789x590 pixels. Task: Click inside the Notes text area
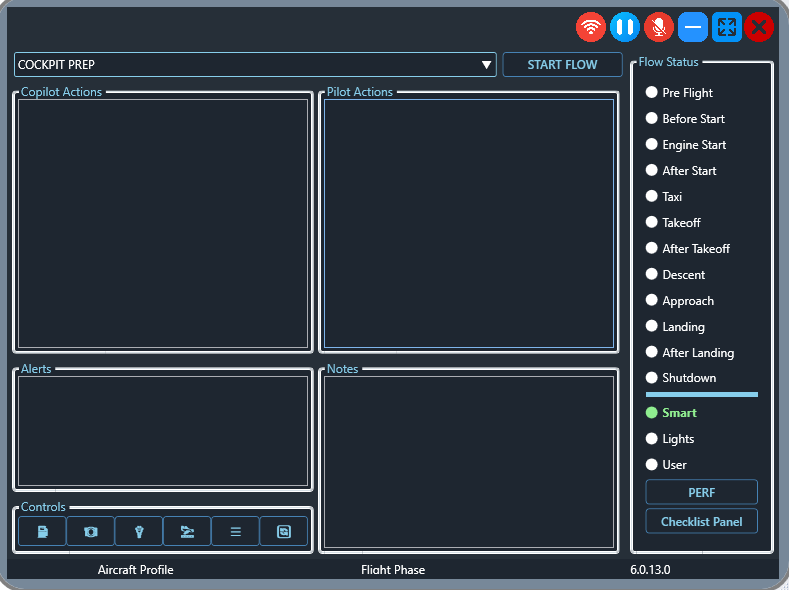468,462
